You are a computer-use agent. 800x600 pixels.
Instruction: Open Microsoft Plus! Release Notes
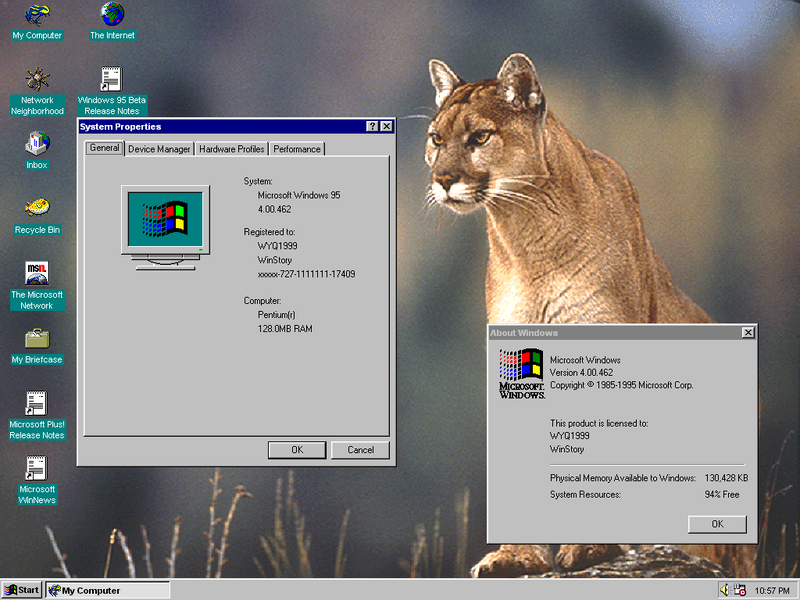point(37,405)
